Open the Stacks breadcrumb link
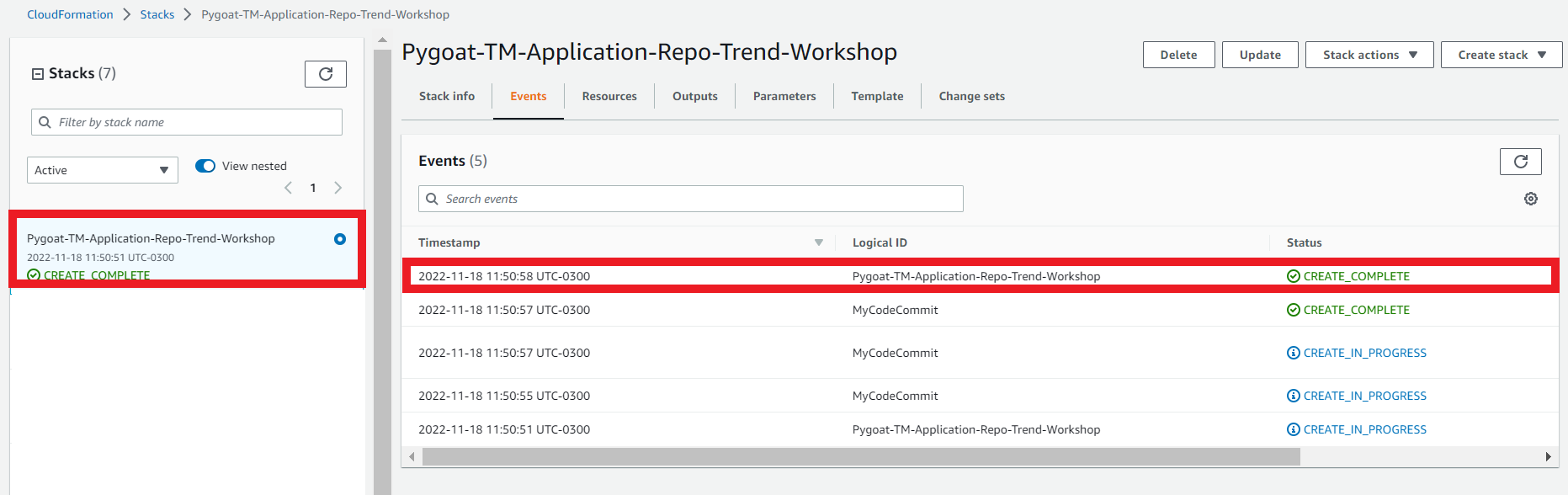This screenshot has height=495, width=1568. point(157,14)
